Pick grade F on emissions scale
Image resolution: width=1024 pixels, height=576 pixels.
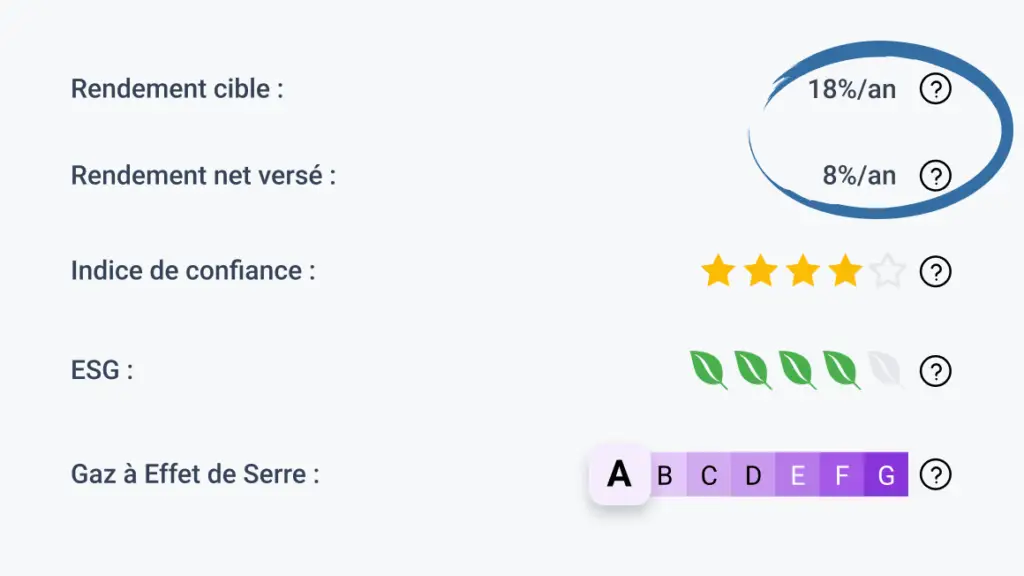point(842,474)
